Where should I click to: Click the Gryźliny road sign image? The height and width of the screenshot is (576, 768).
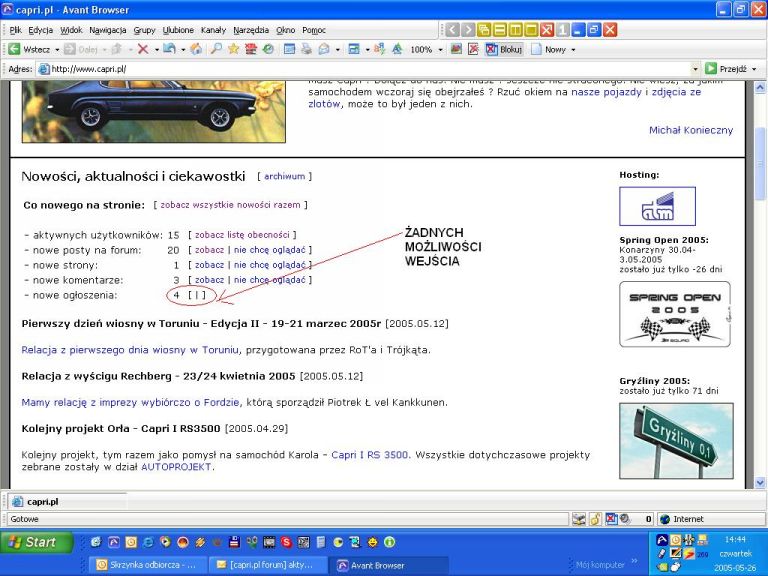675,439
